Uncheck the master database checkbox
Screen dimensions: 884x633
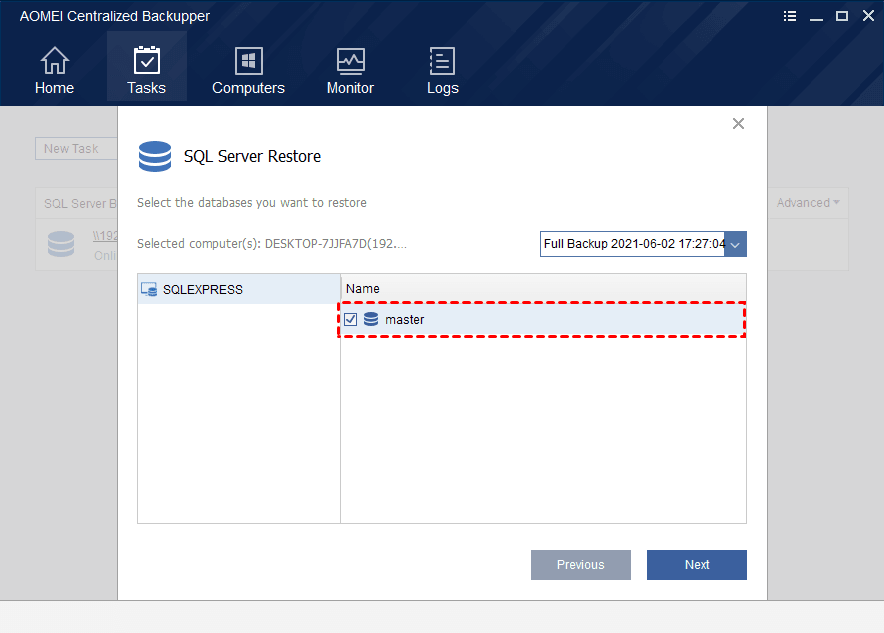pos(351,320)
